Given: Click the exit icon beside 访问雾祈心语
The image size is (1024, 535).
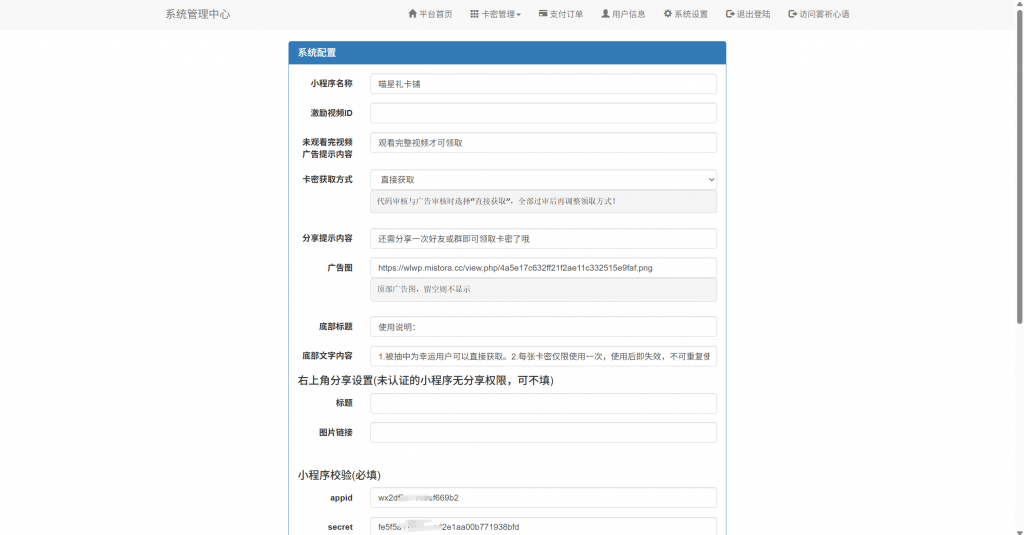Looking at the screenshot, I should (793, 14).
